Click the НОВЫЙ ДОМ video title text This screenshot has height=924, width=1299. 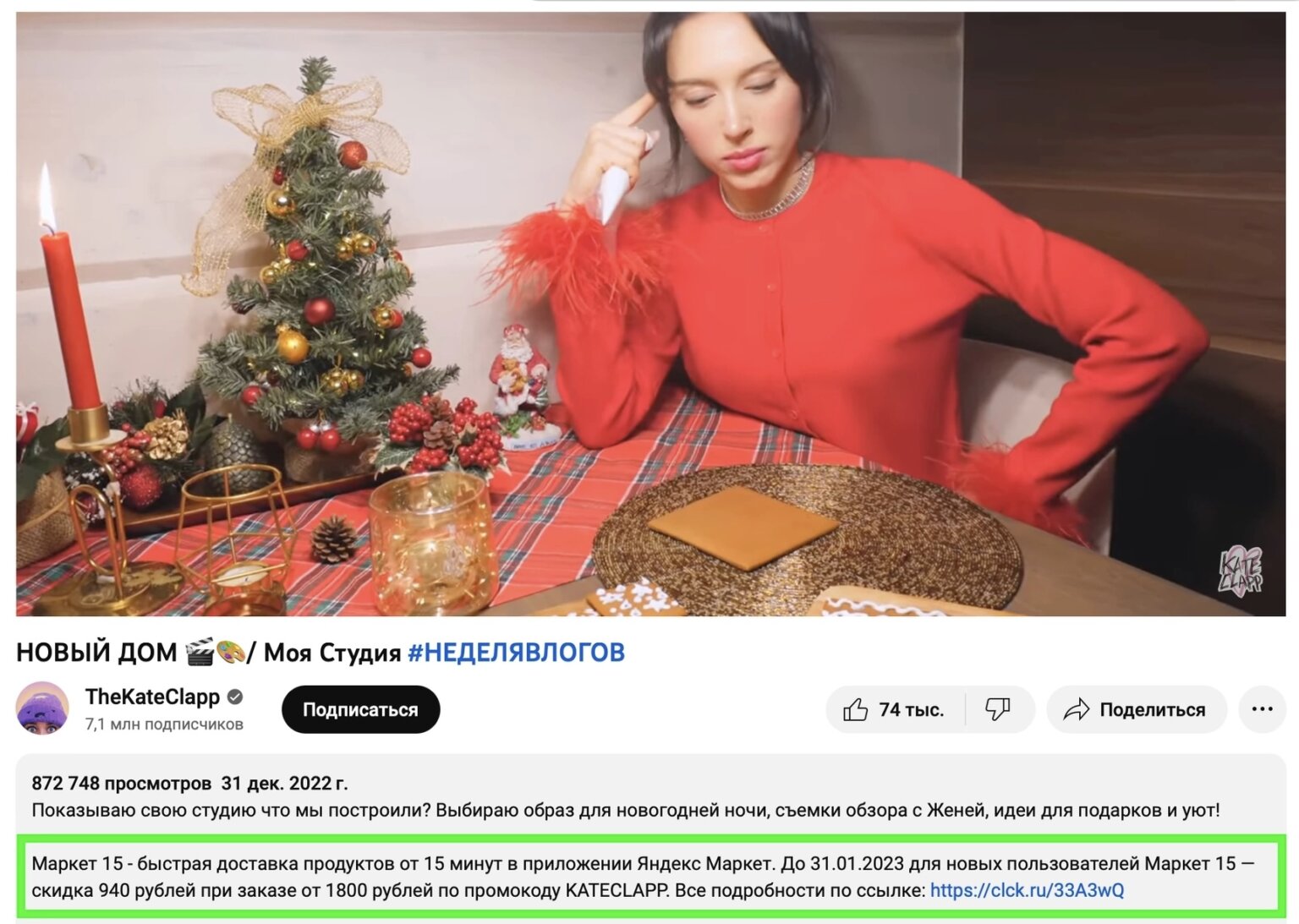[96, 652]
